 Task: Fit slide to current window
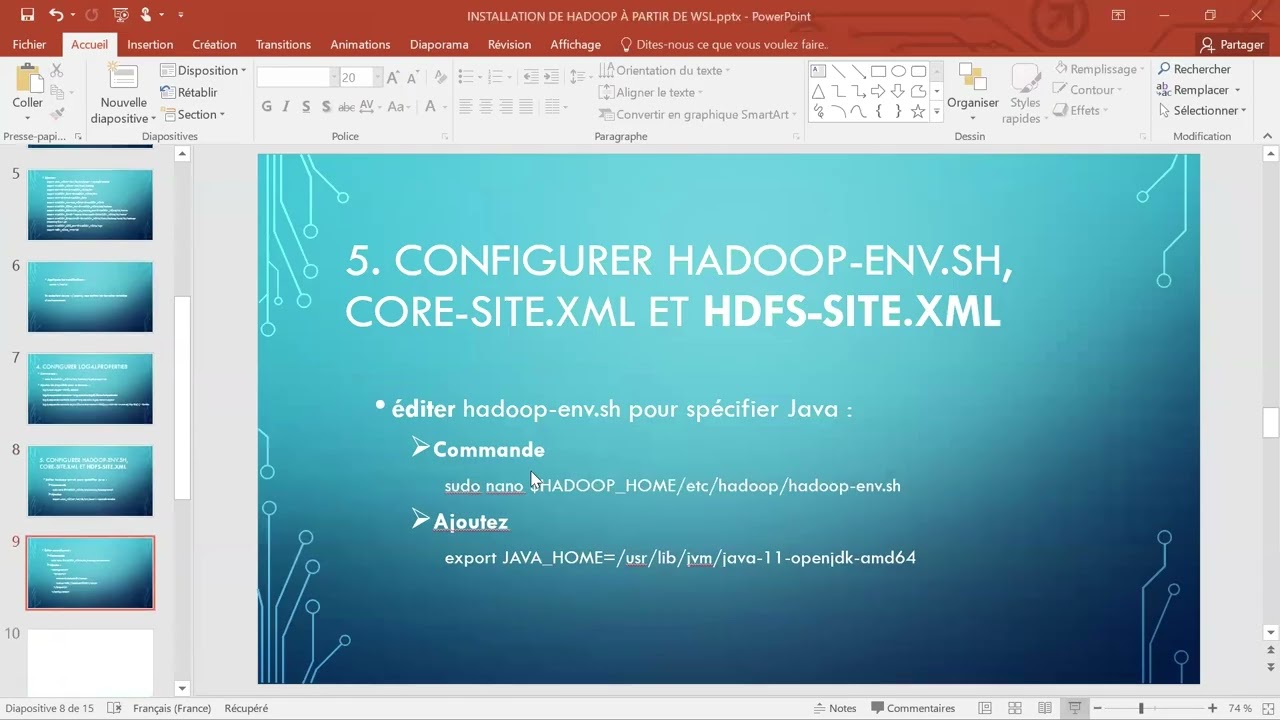[x=1268, y=708]
